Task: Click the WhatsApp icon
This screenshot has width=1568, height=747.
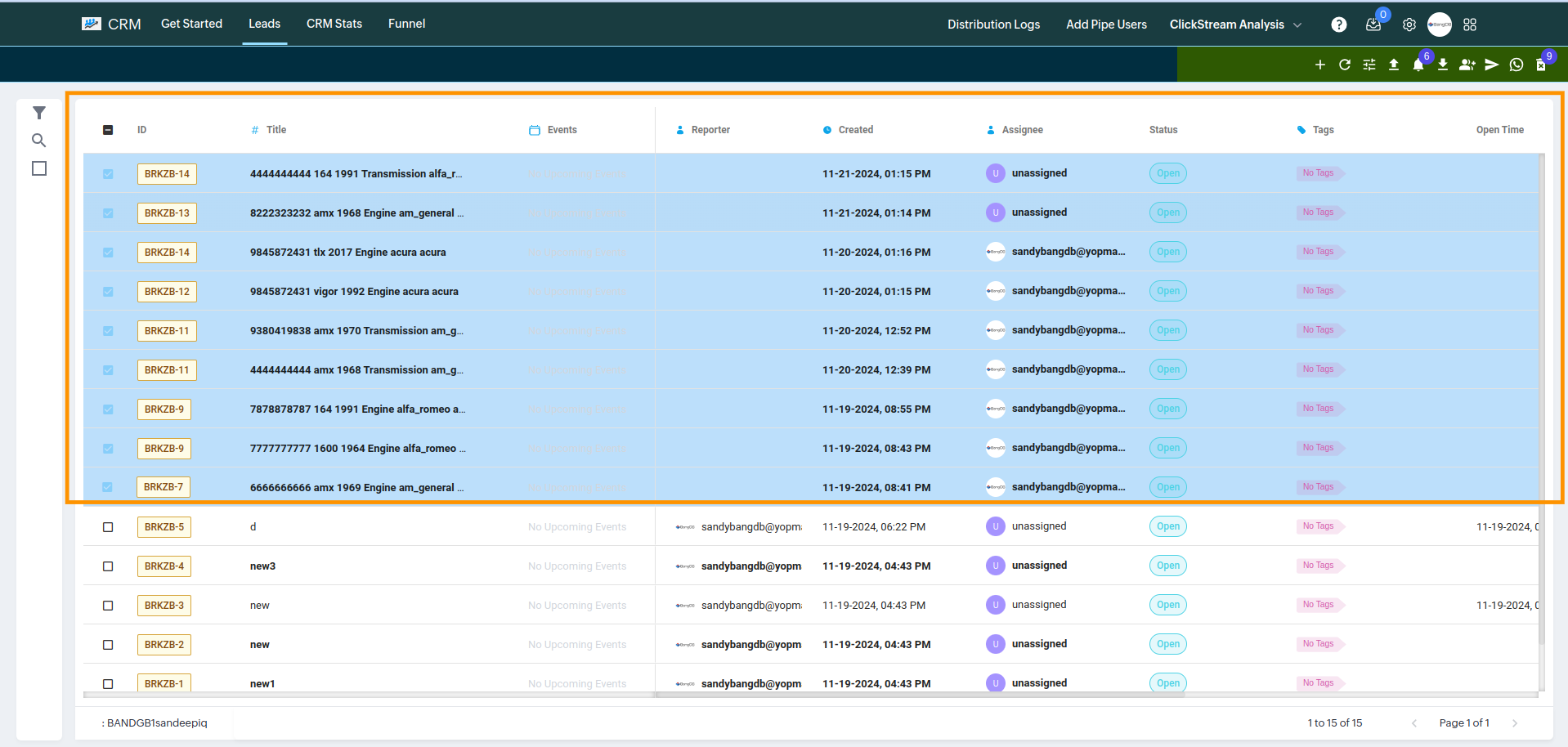Action: pyautogui.click(x=1516, y=65)
